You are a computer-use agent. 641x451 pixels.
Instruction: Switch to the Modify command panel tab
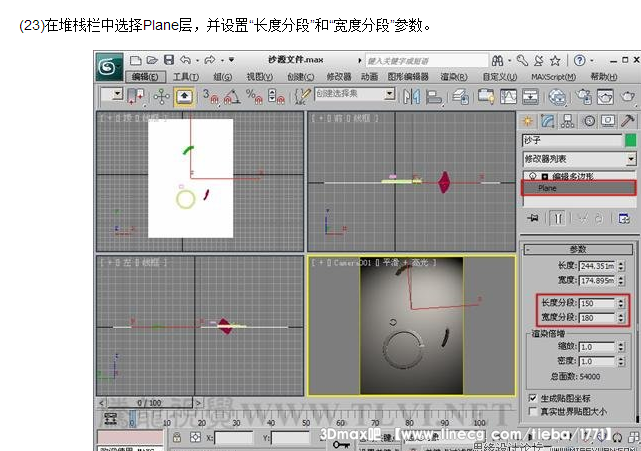[x=548, y=121]
